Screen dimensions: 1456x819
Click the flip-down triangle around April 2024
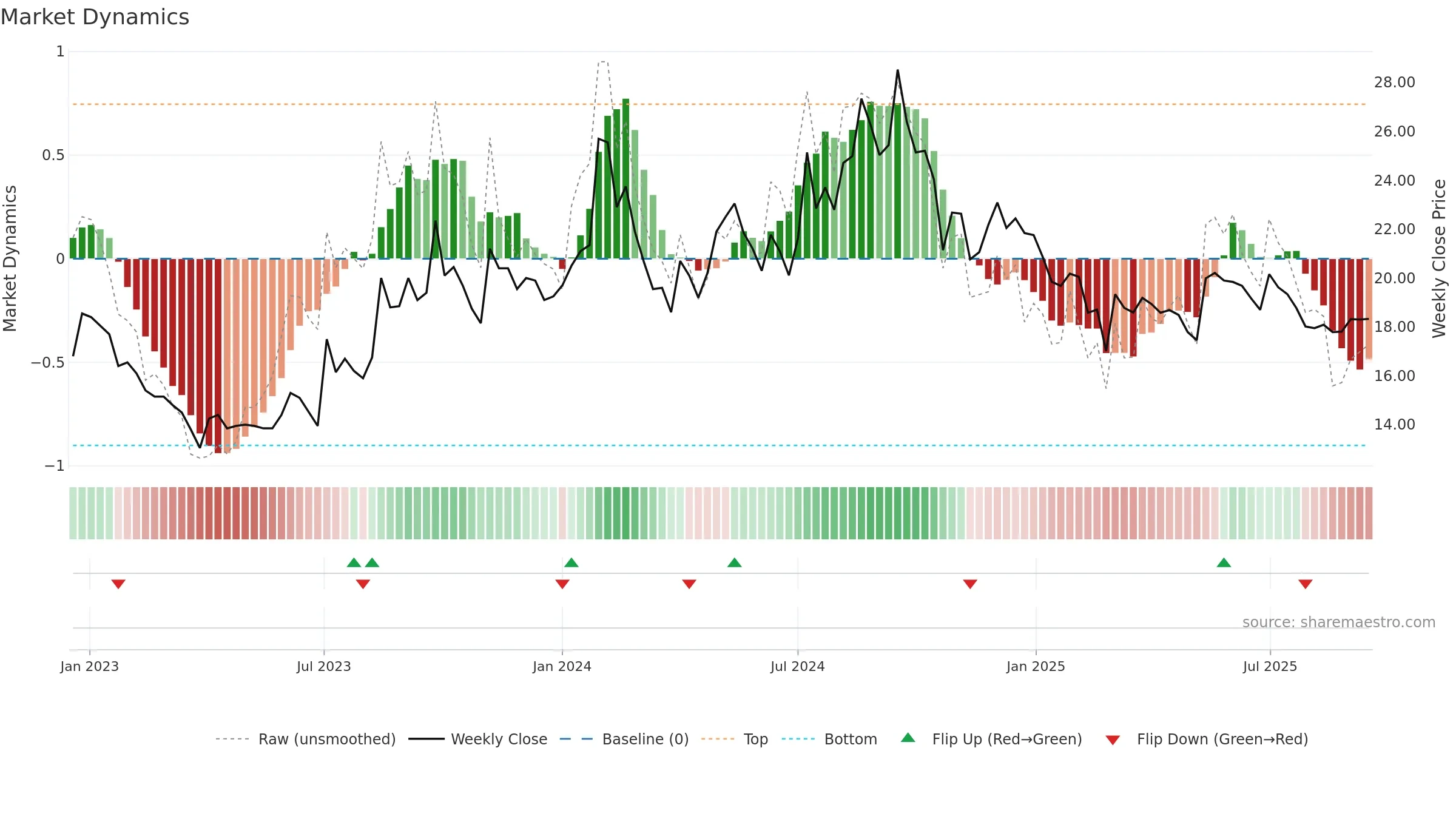(689, 584)
